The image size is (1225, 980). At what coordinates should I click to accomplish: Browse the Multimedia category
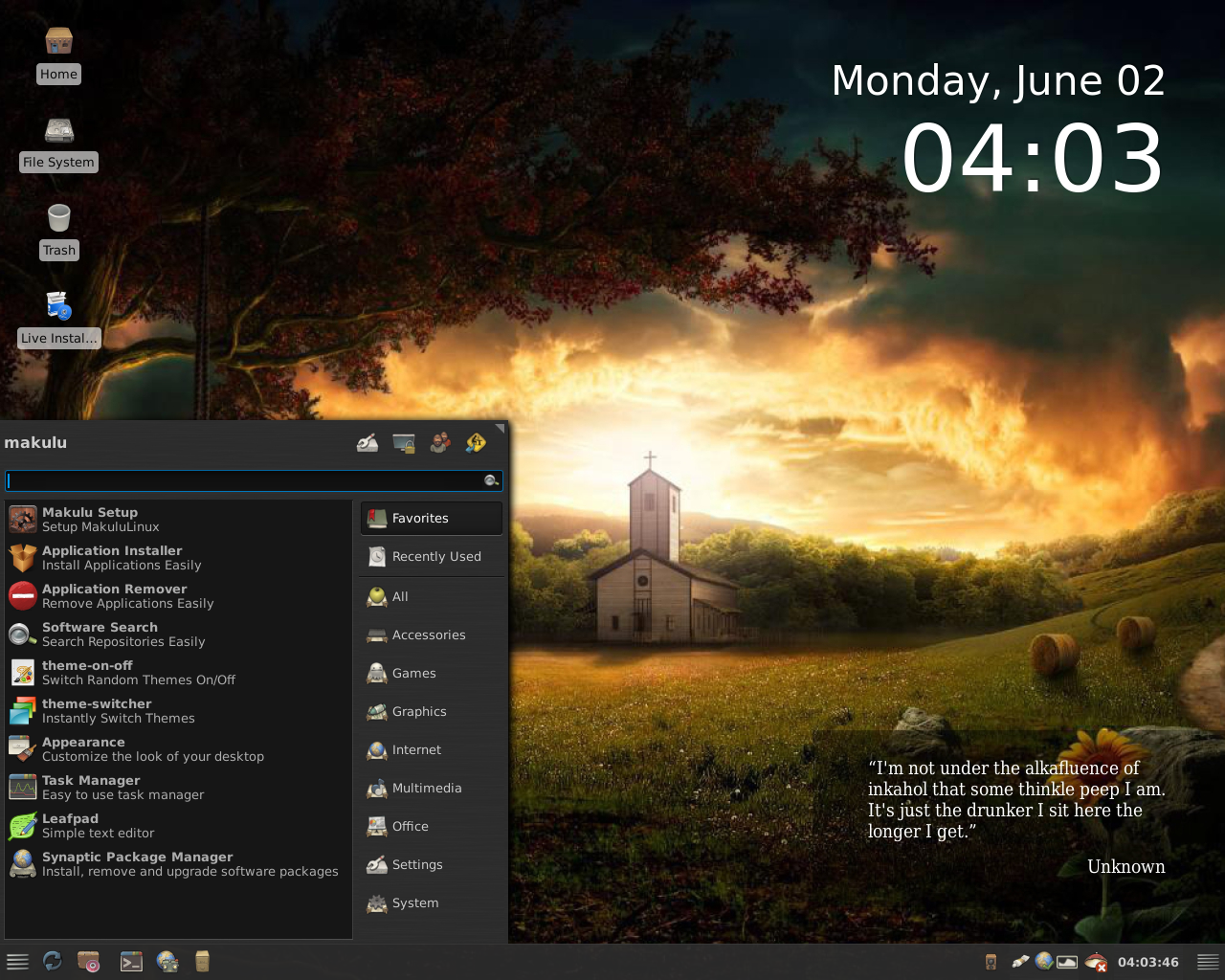(x=432, y=788)
